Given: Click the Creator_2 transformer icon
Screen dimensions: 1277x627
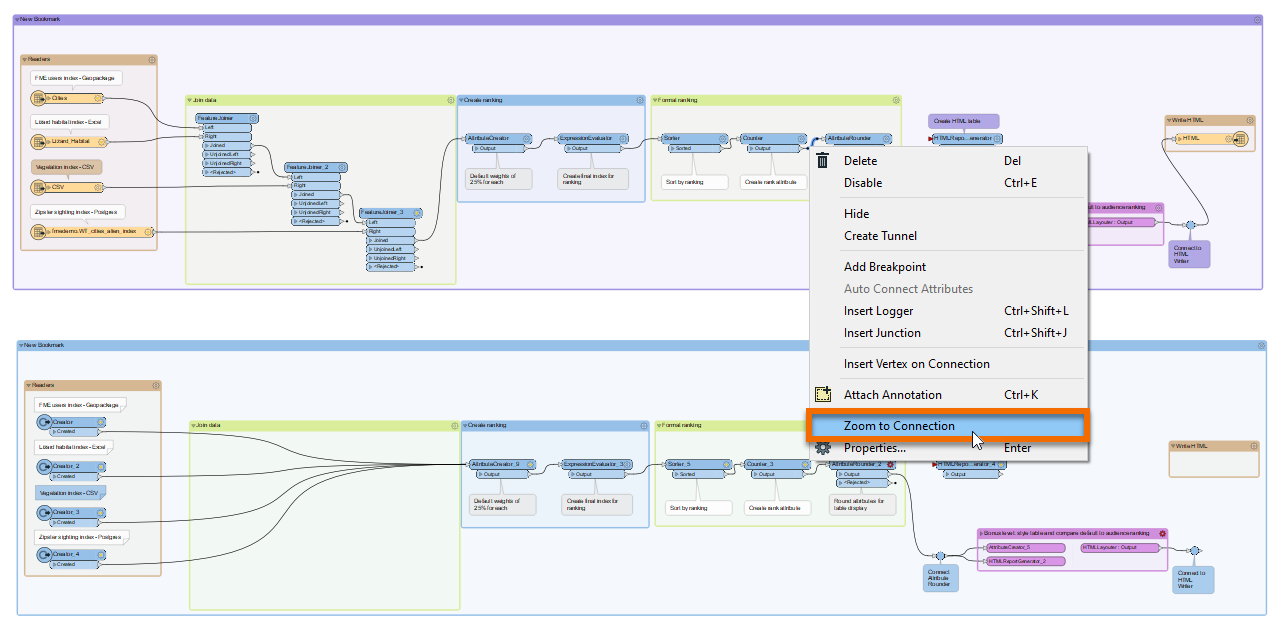Looking at the screenshot, I should tap(43, 466).
